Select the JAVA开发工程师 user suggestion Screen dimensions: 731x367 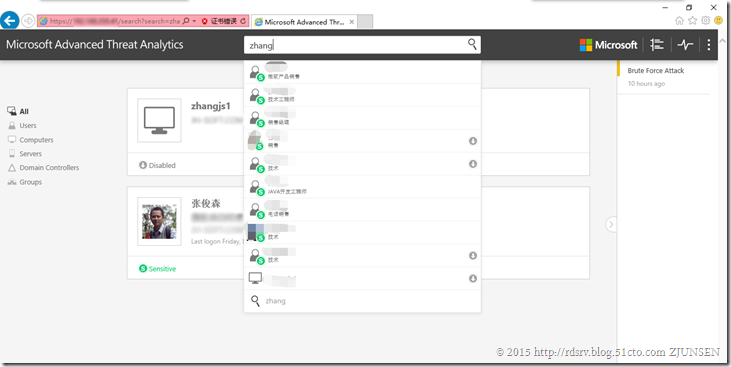[x=362, y=187]
